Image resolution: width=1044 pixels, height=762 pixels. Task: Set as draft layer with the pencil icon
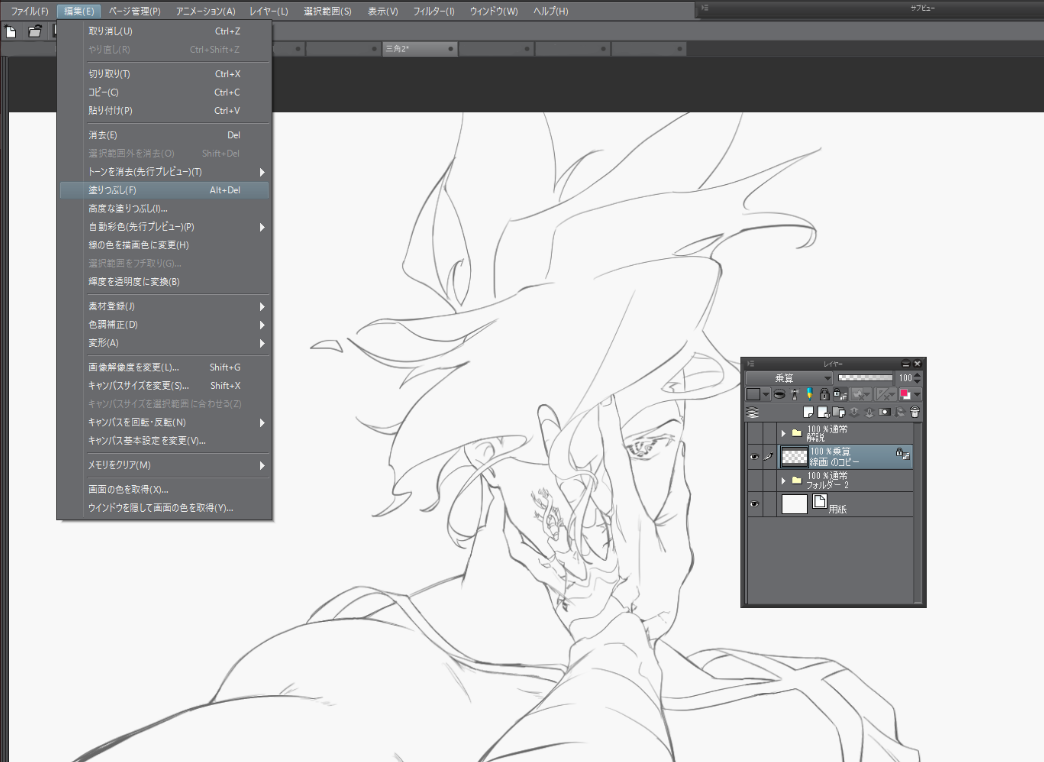coord(809,394)
